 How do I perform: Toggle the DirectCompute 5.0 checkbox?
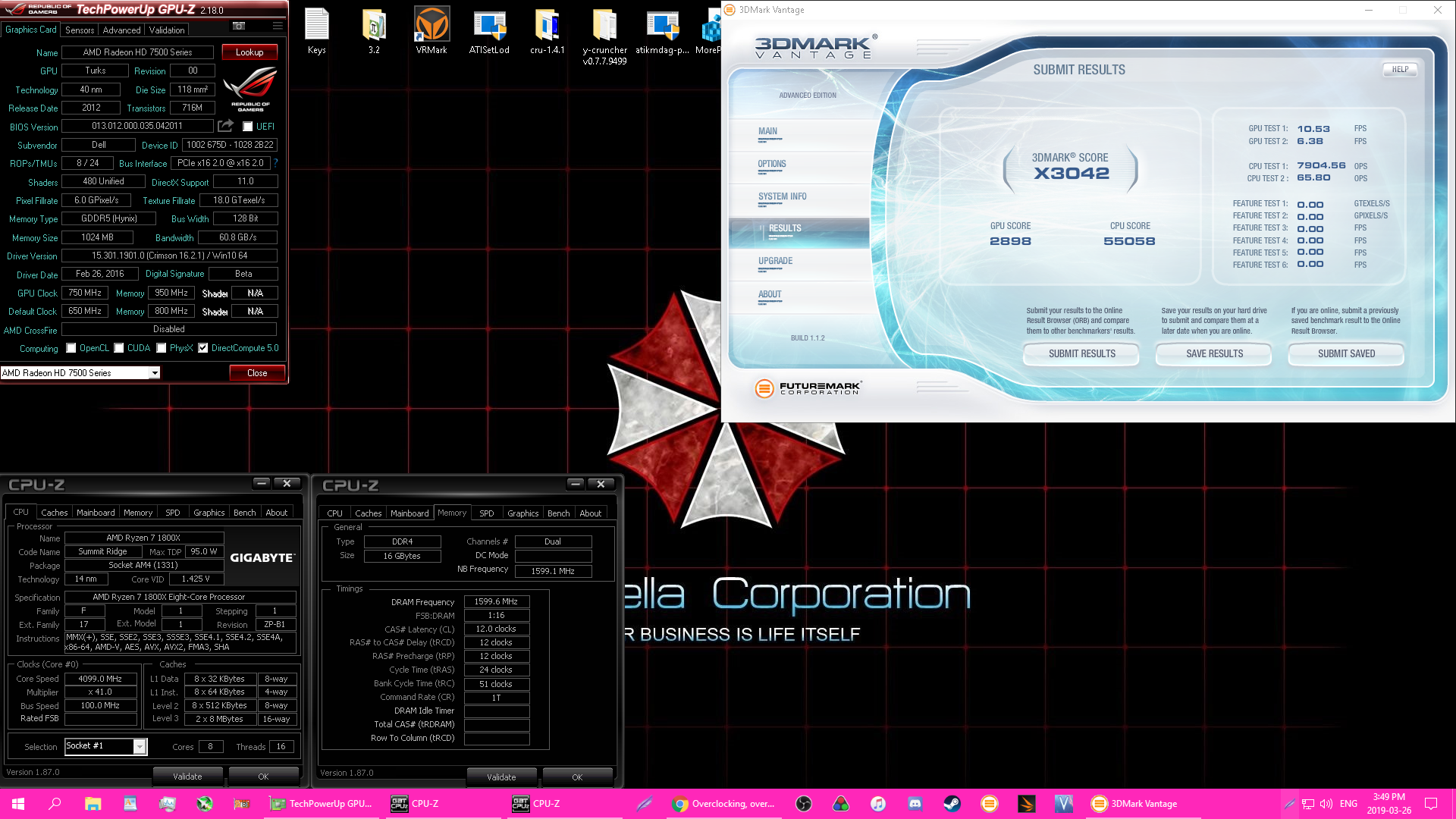[203, 348]
